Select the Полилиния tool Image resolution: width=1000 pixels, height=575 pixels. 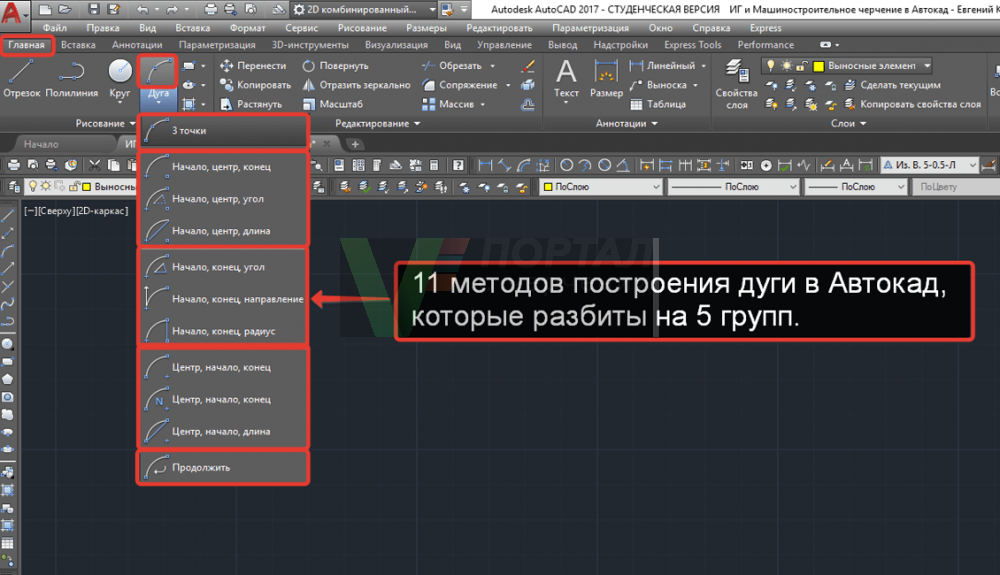click(71, 78)
